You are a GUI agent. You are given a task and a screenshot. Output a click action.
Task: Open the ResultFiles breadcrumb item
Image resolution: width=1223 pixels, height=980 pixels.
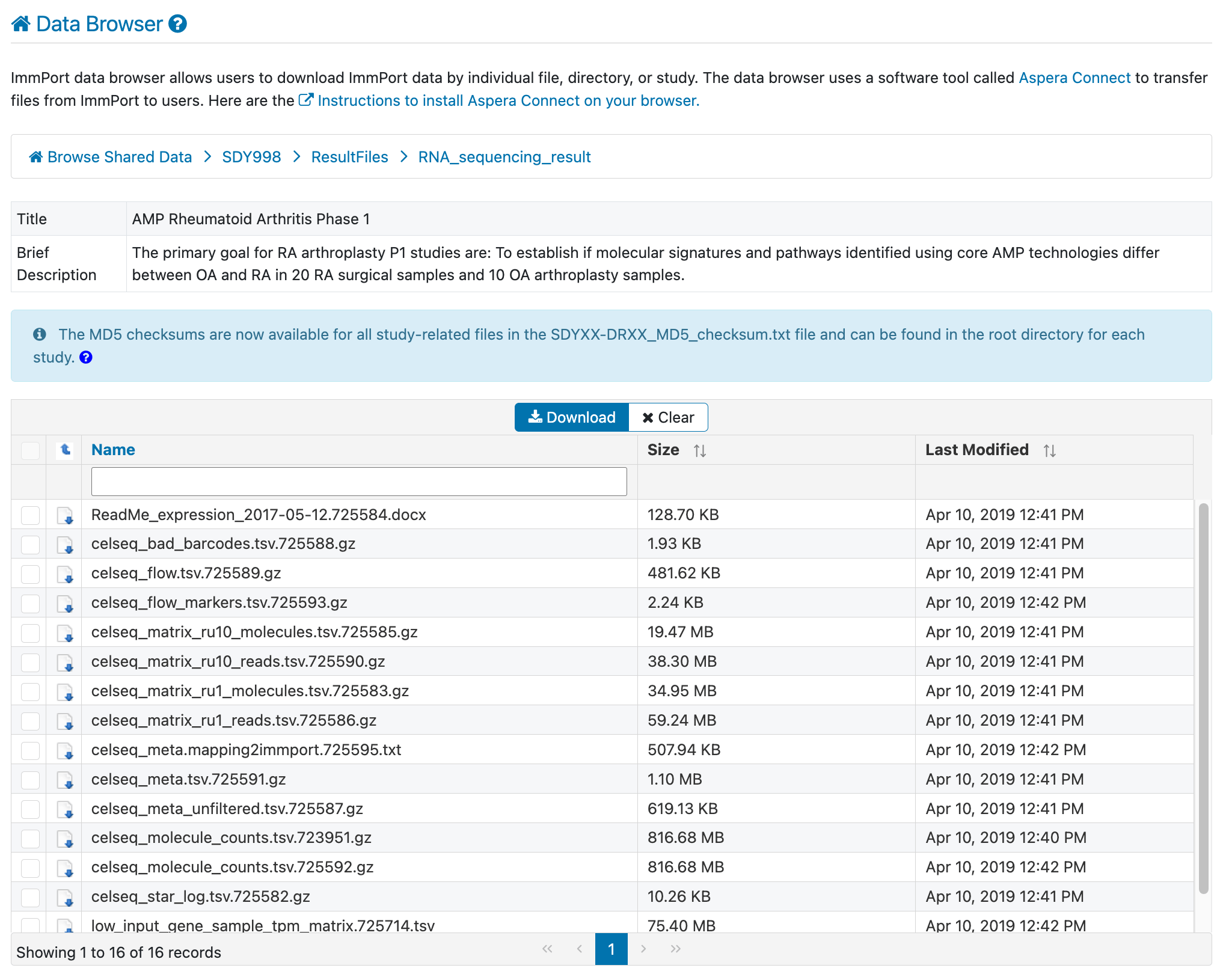[349, 156]
